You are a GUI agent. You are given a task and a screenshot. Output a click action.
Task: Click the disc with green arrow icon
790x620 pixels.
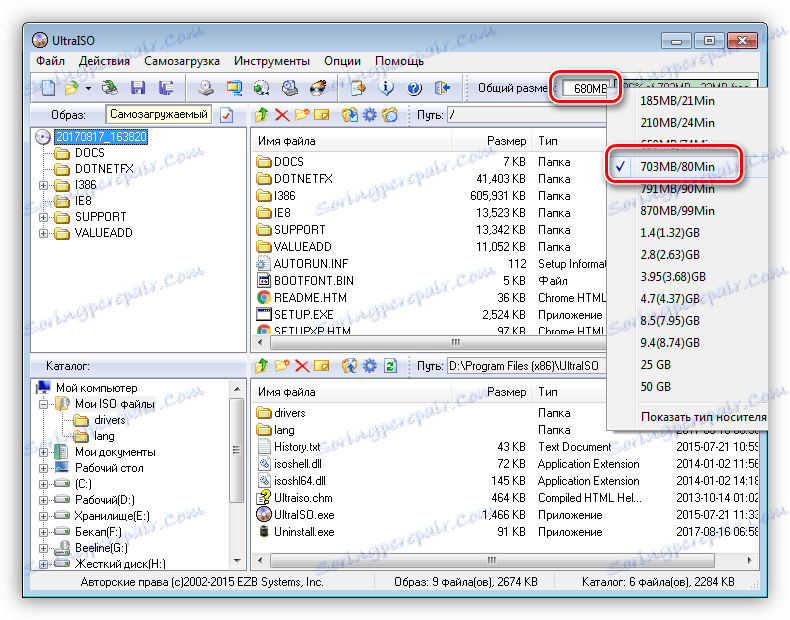pyautogui.click(x=261, y=88)
